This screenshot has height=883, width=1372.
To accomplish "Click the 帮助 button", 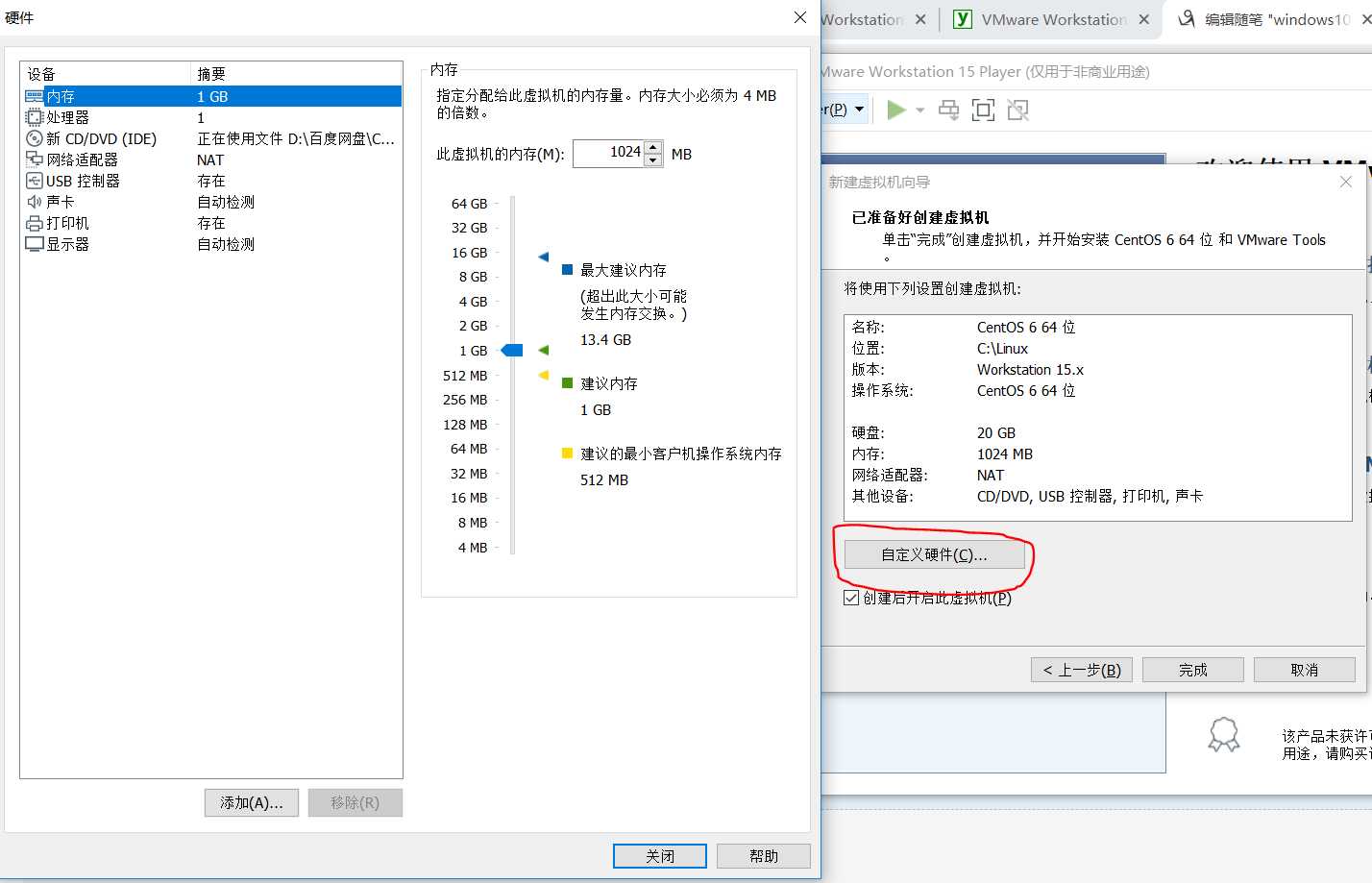I will point(764,856).
